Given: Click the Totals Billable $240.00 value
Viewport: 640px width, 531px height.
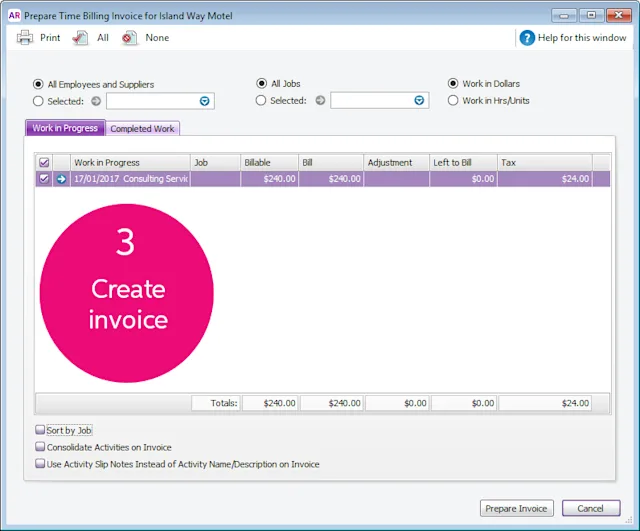Looking at the screenshot, I should click(269, 403).
